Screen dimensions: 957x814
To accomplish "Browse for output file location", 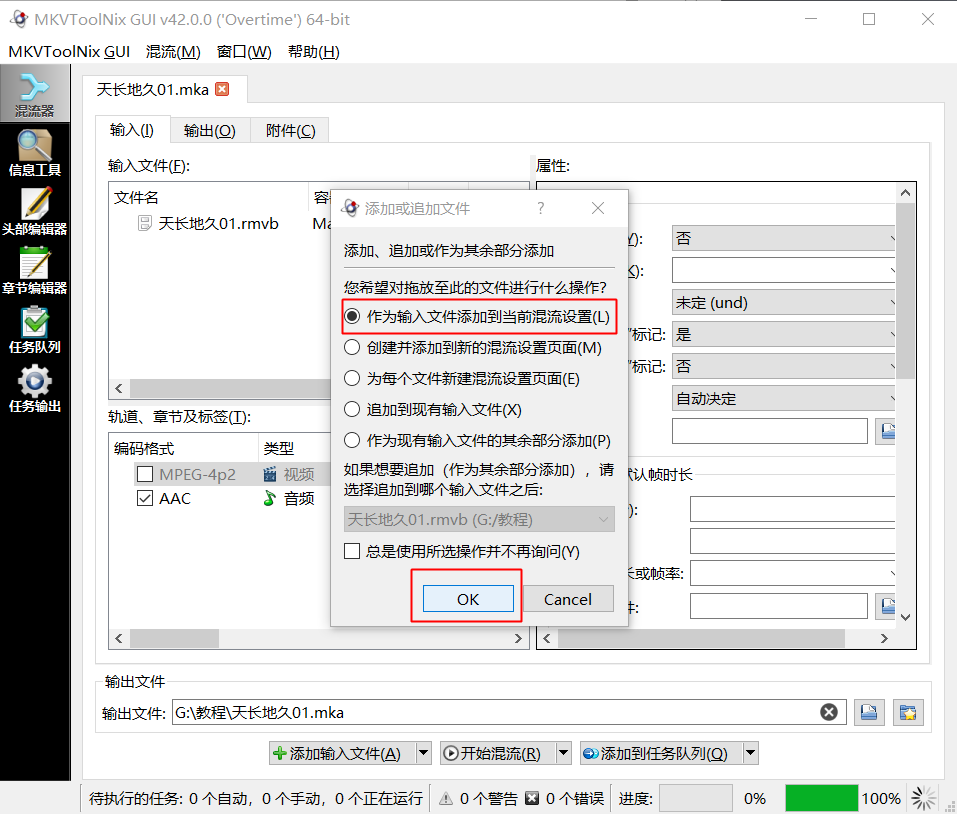I will pyautogui.click(x=869, y=712).
